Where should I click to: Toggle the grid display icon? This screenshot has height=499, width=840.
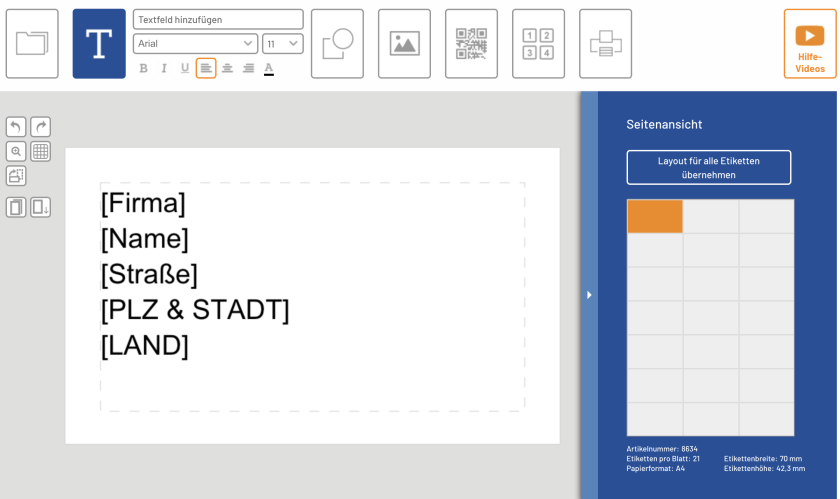(41, 151)
